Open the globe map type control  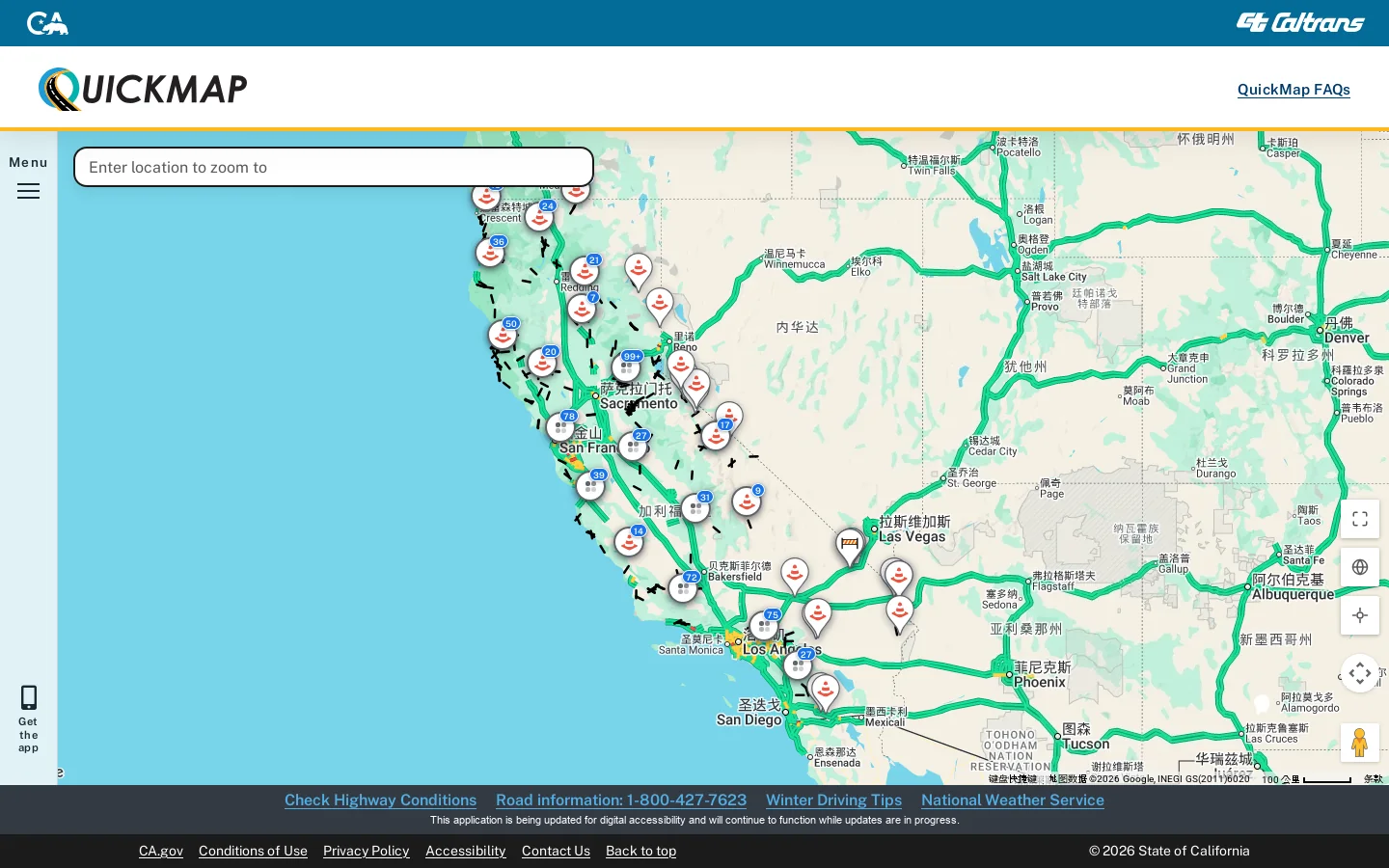click(x=1360, y=567)
